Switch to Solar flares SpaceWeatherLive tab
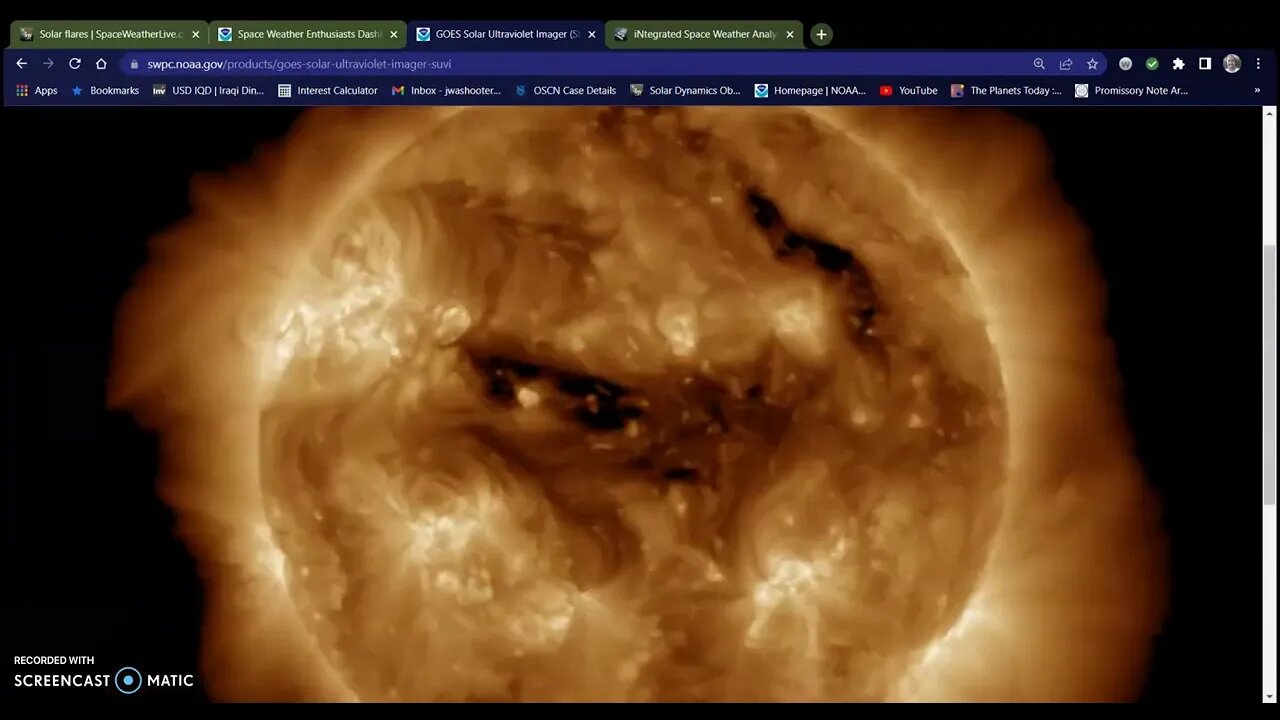The width and height of the screenshot is (1280, 720). click(x=110, y=34)
